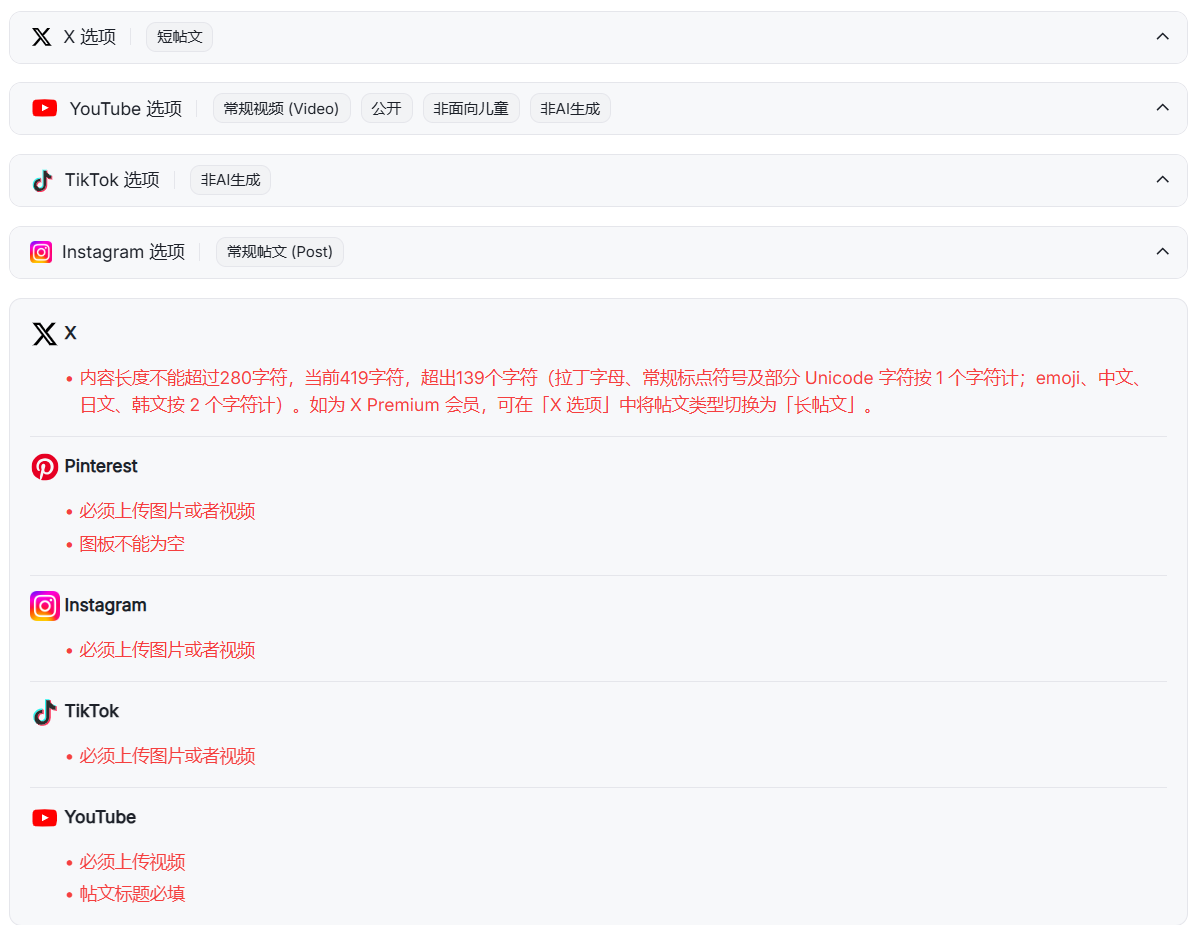
Task: Click the YouTube logo in YouTube 选项 row
Action: (x=44, y=108)
